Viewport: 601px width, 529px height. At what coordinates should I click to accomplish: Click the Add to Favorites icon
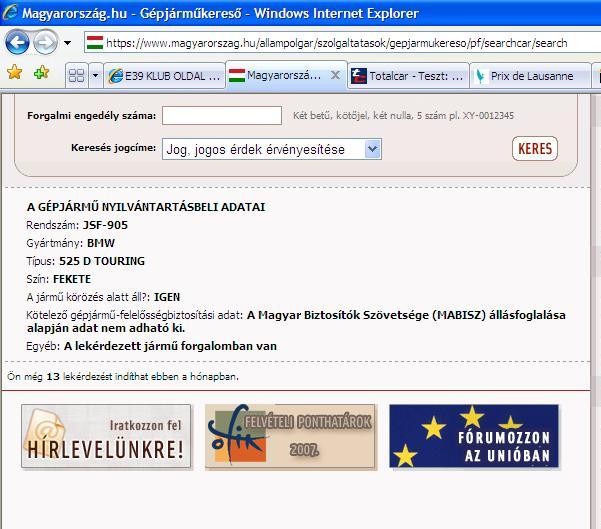[x=41, y=74]
